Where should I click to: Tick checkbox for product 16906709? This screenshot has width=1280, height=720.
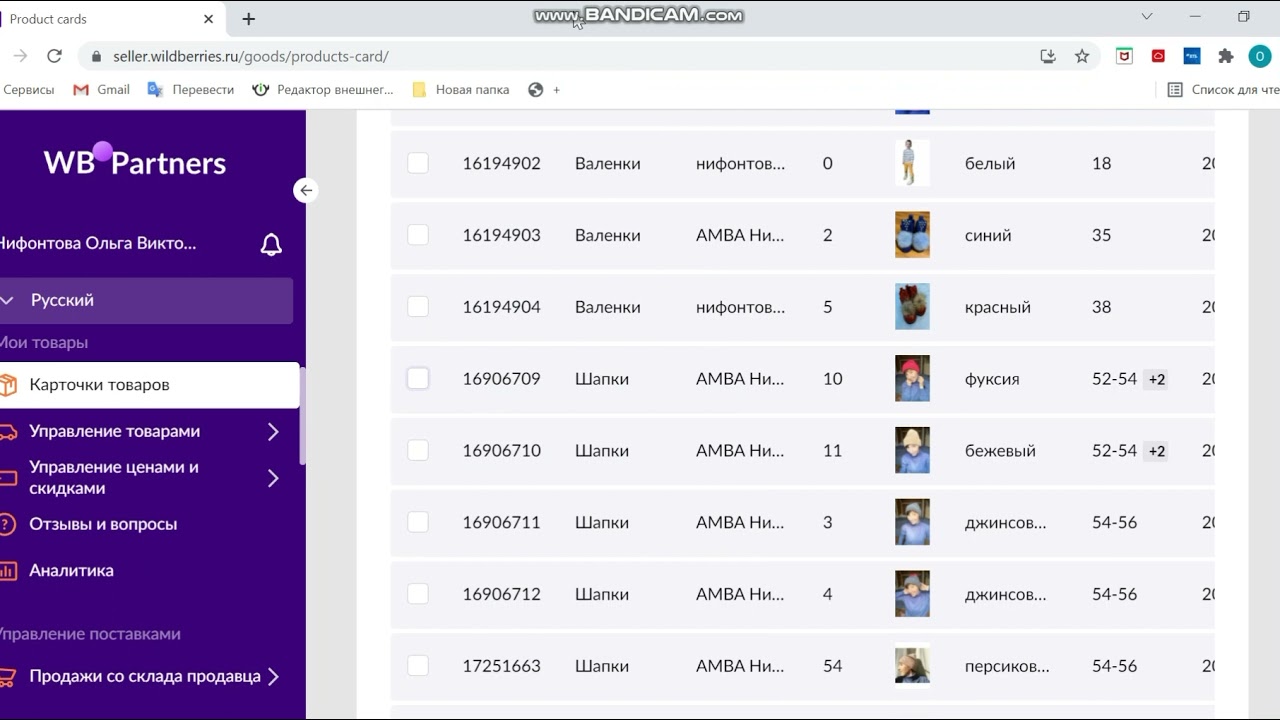pos(418,379)
